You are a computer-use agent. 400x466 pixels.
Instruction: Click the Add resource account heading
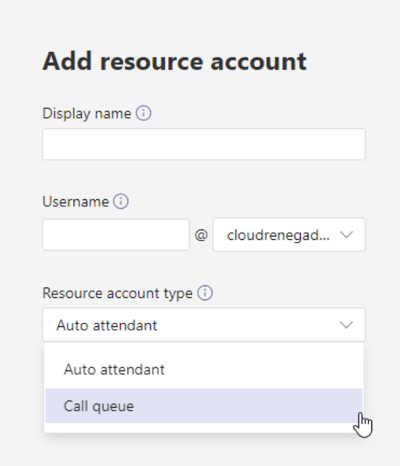click(x=174, y=61)
